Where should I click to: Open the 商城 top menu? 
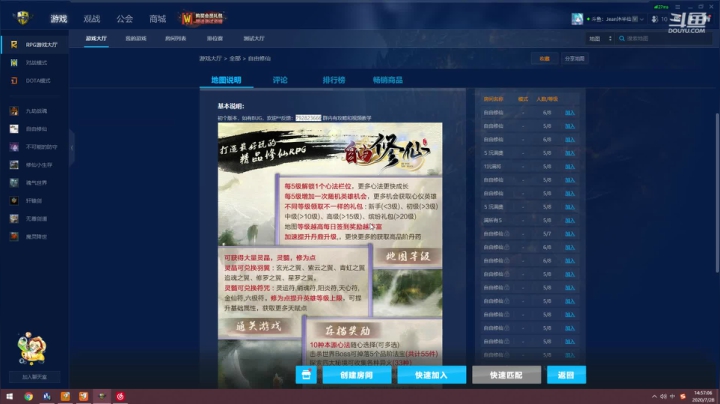[158, 19]
